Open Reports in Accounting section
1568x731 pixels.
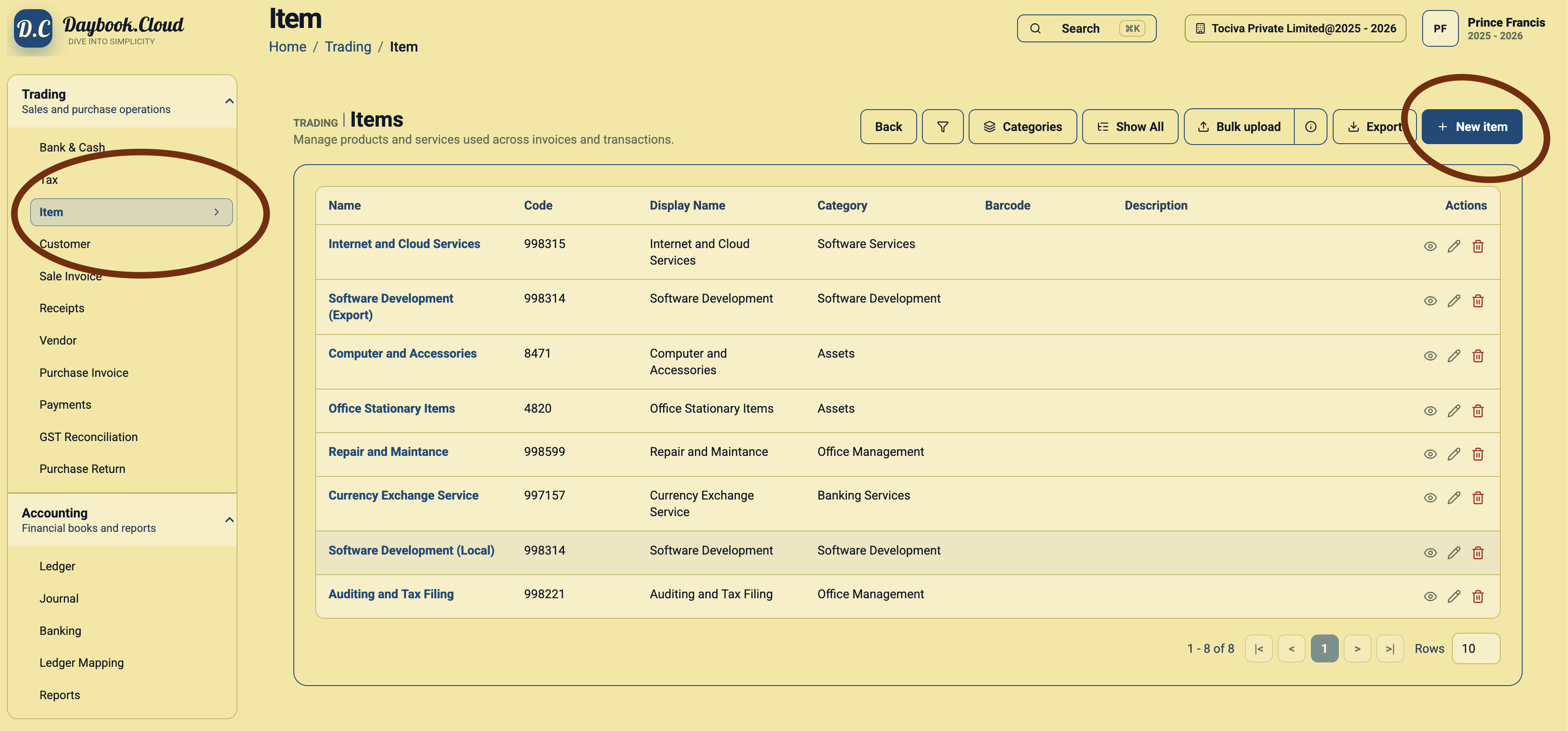[60, 695]
